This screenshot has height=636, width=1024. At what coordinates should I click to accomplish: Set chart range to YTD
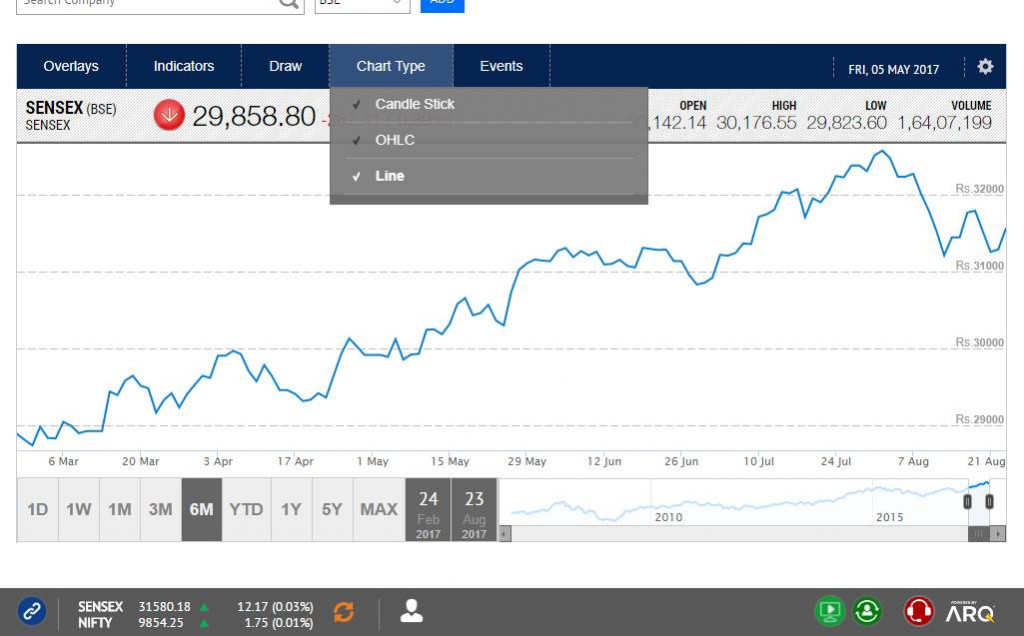(246, 510)
